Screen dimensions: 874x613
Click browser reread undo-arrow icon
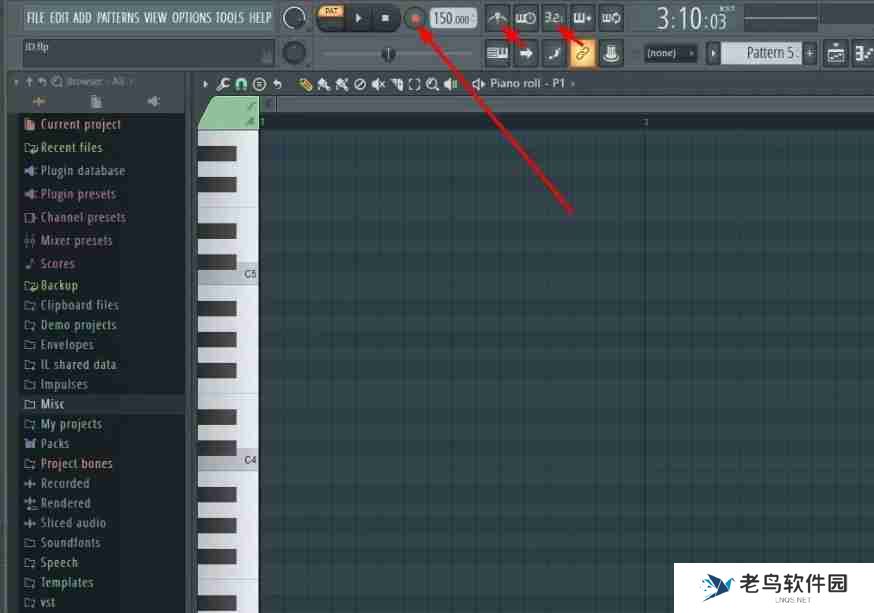tap(42, 82)
